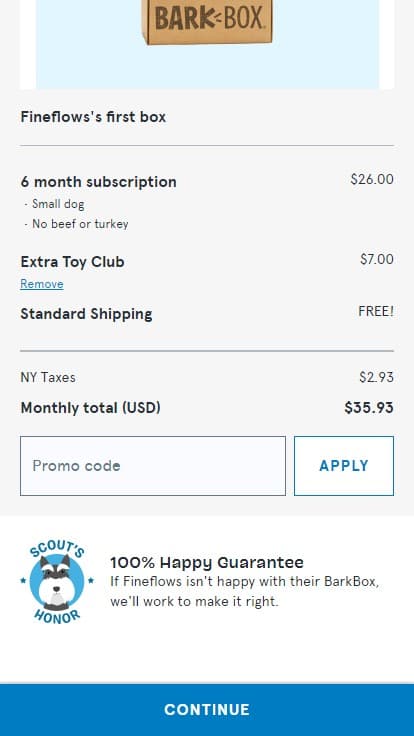
Task: Apply the promo code
Action: click(x=344, y=466)
